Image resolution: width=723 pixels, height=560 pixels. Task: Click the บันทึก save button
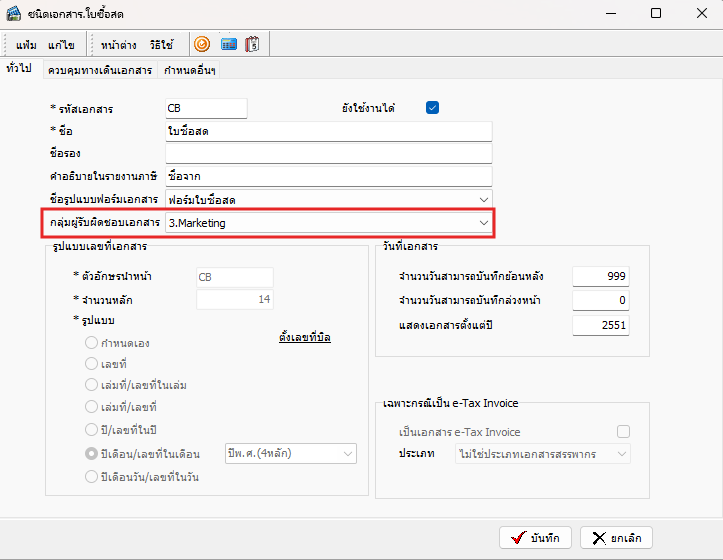click(536, 537)
